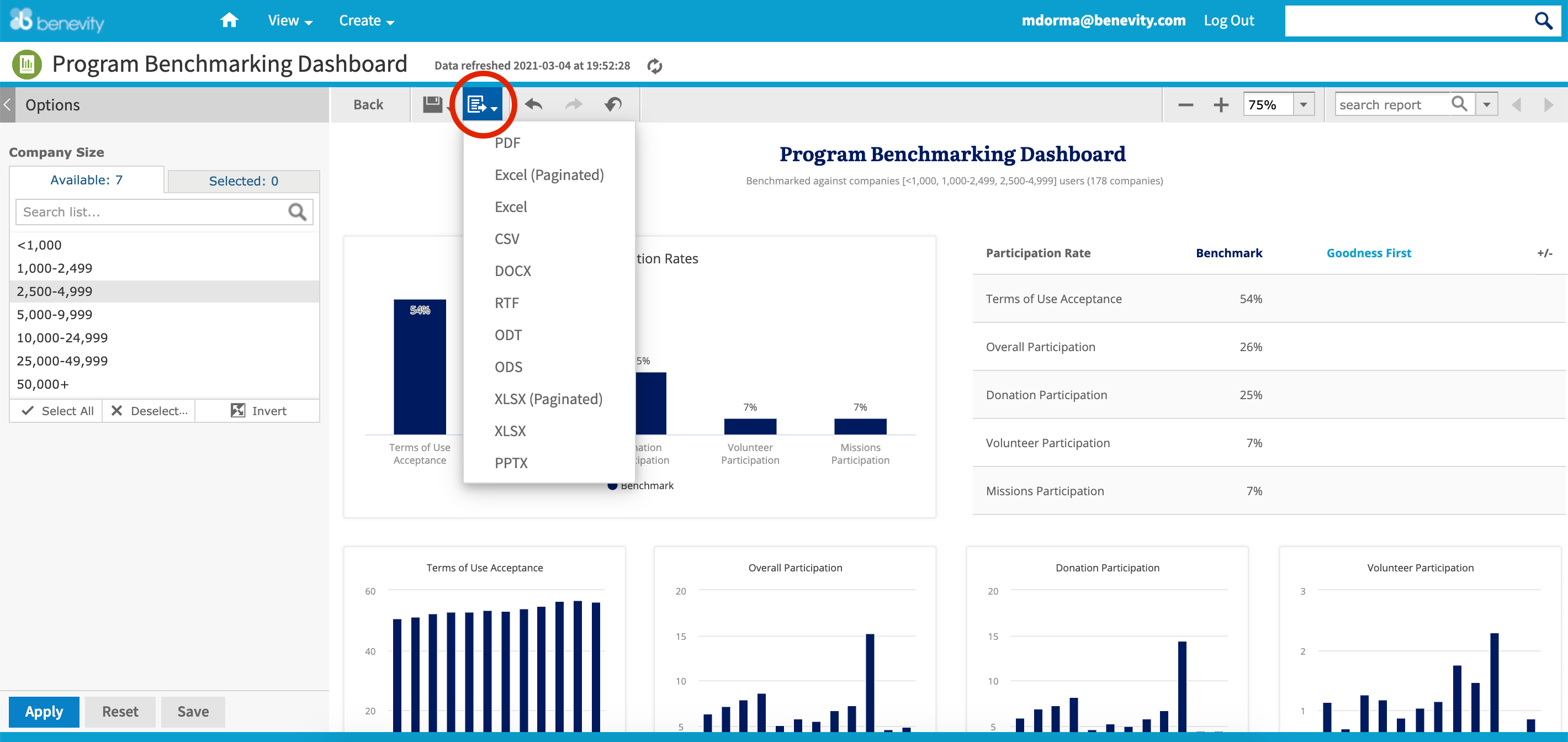1568x742 pixels.
Task: Go to previous search result arrow
Action: pyautogui.click(x=1516, y=105)
